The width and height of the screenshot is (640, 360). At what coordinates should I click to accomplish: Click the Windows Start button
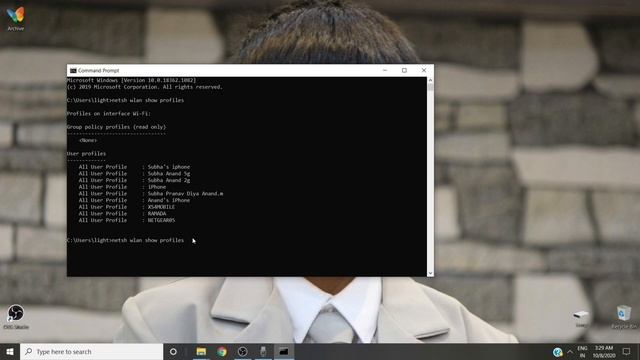pos(10,351)
